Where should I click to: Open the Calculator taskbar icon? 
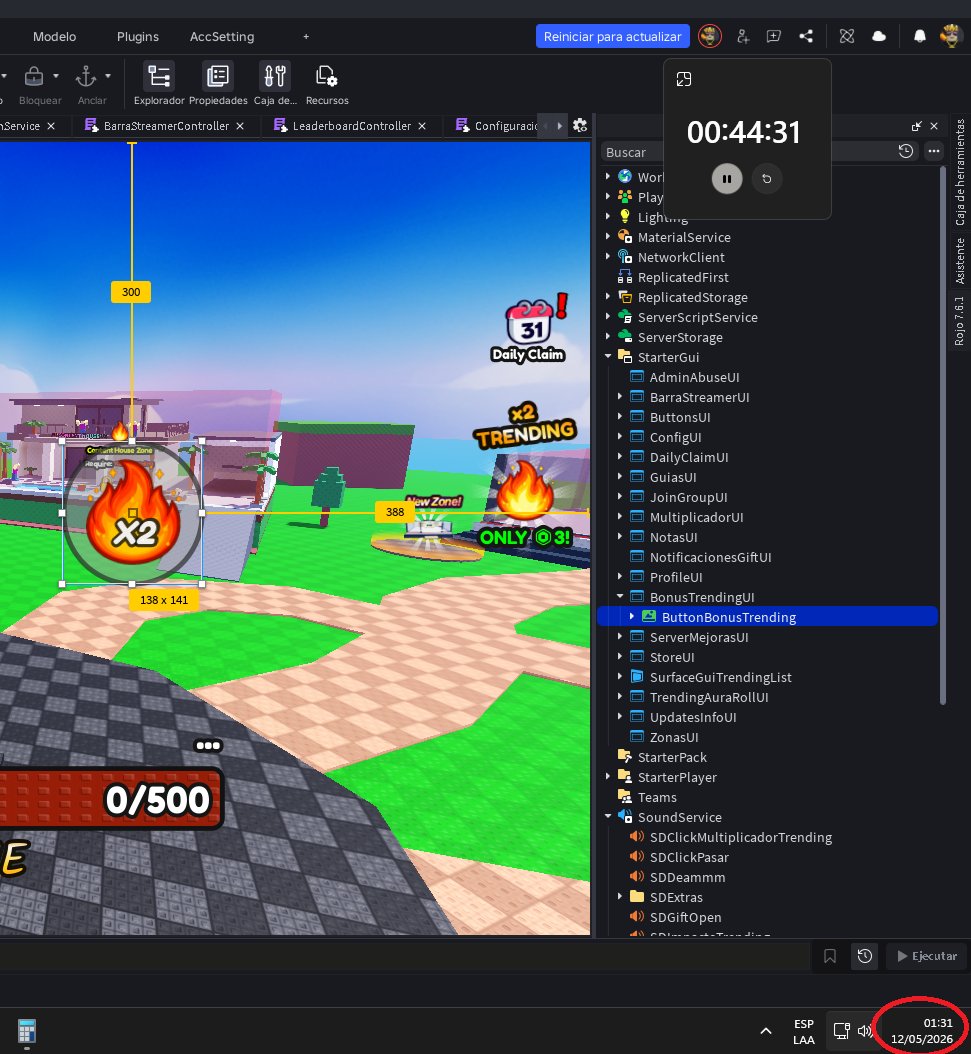(x=27, y=1031)
